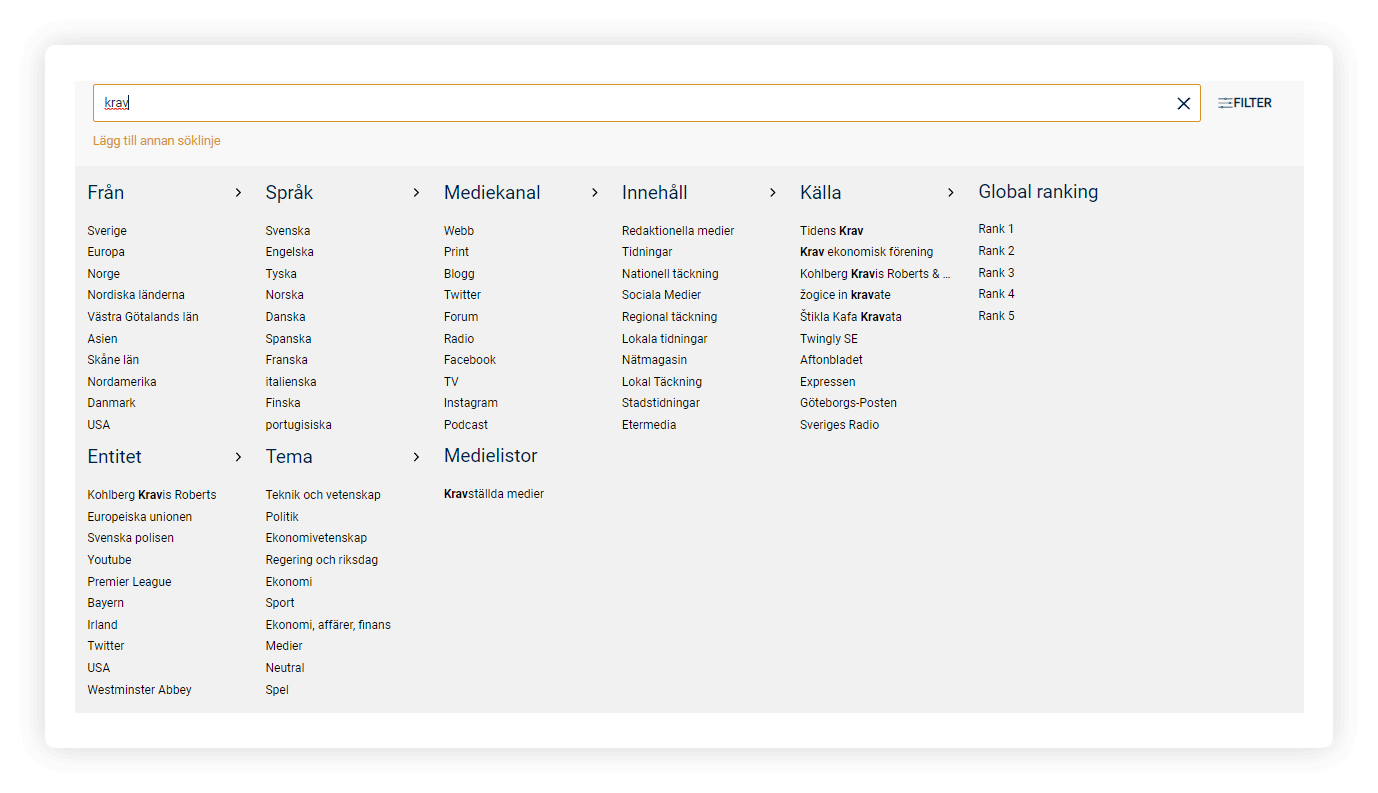Select Sverige under Från
Viewport: 1378px width, 793px height.
[x=107, y=231]
